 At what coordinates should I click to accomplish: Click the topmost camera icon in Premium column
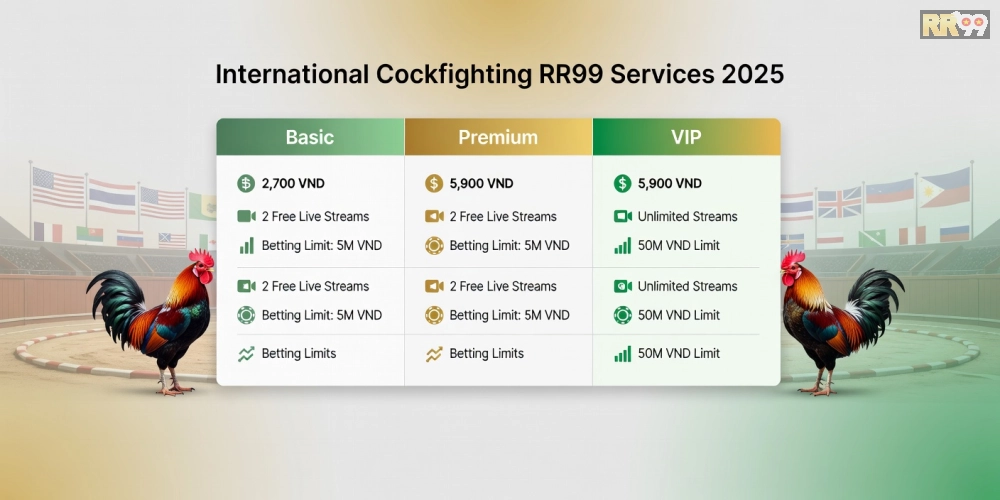pos(434,216)
